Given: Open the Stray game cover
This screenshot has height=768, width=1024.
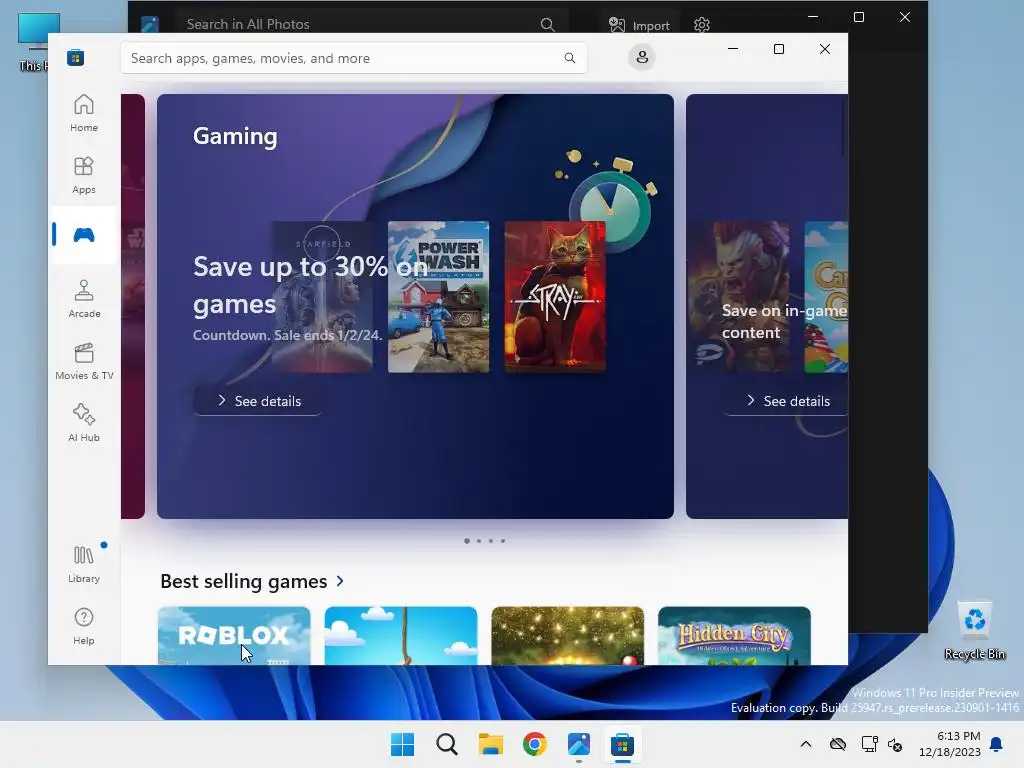Looking at the screenshot, I should (x=555, y=296).
